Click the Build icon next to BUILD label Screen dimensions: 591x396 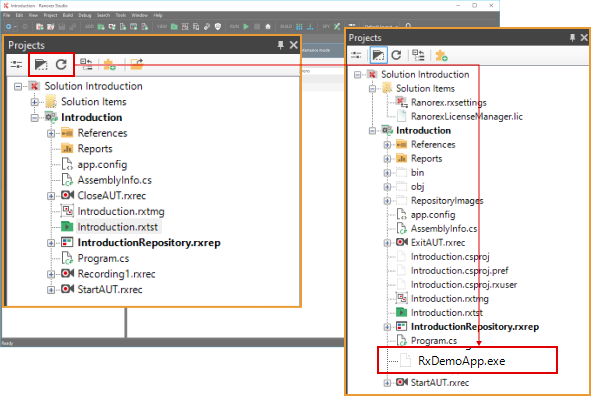tap(299, 26)
